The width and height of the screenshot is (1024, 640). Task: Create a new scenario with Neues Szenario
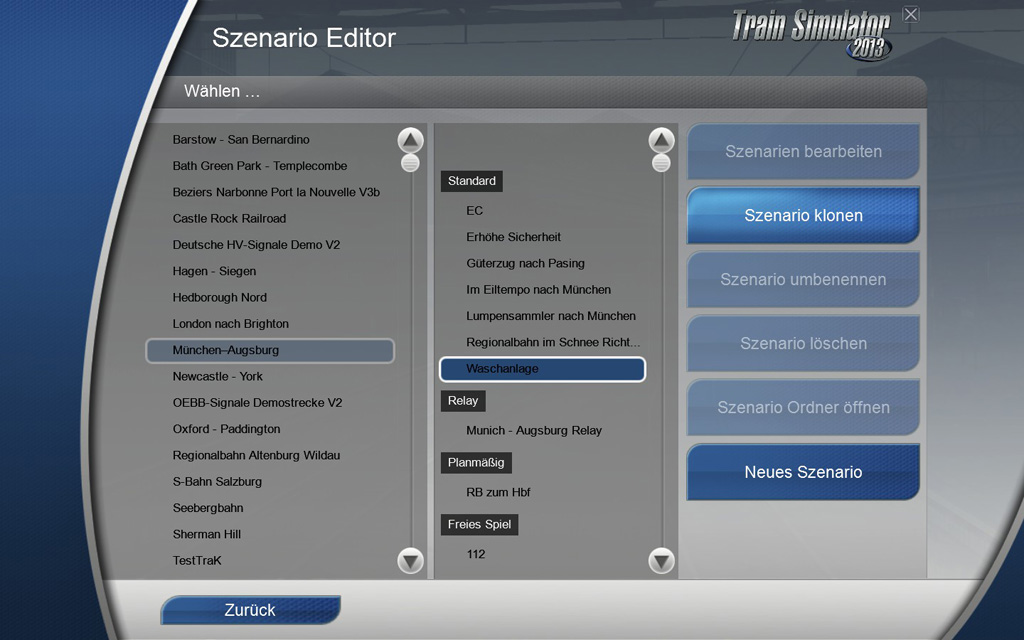803,472
